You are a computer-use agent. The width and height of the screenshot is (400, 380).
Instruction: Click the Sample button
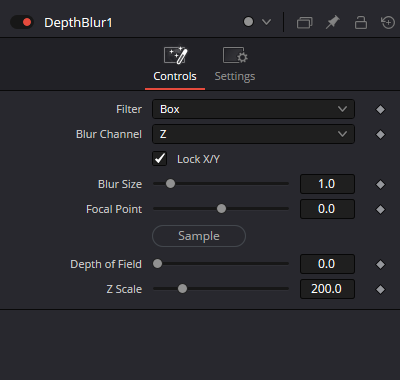click(199, 236)
